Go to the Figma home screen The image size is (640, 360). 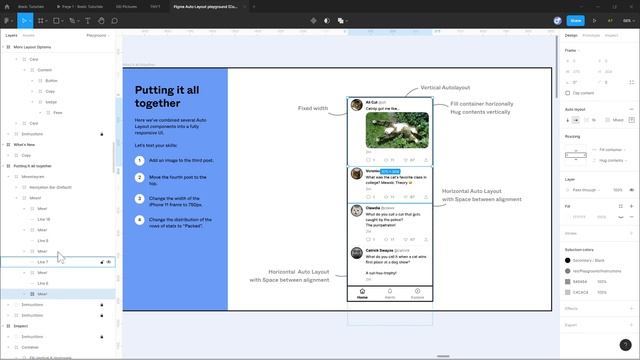point(7,7)
